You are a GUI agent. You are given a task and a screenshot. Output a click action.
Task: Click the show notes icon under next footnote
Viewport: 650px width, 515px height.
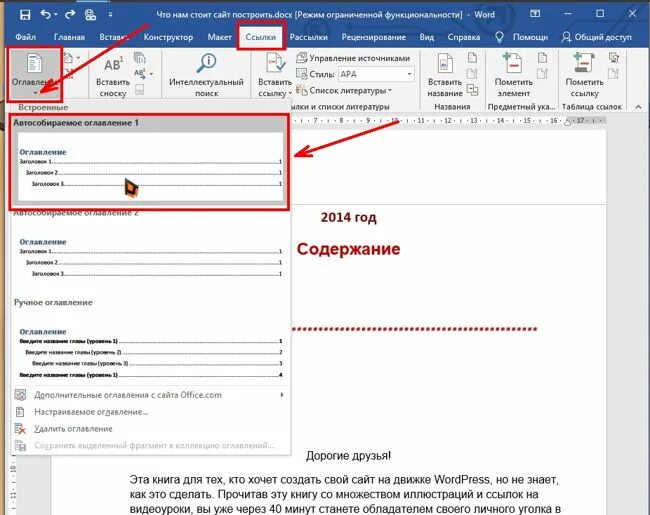(140, 89)
